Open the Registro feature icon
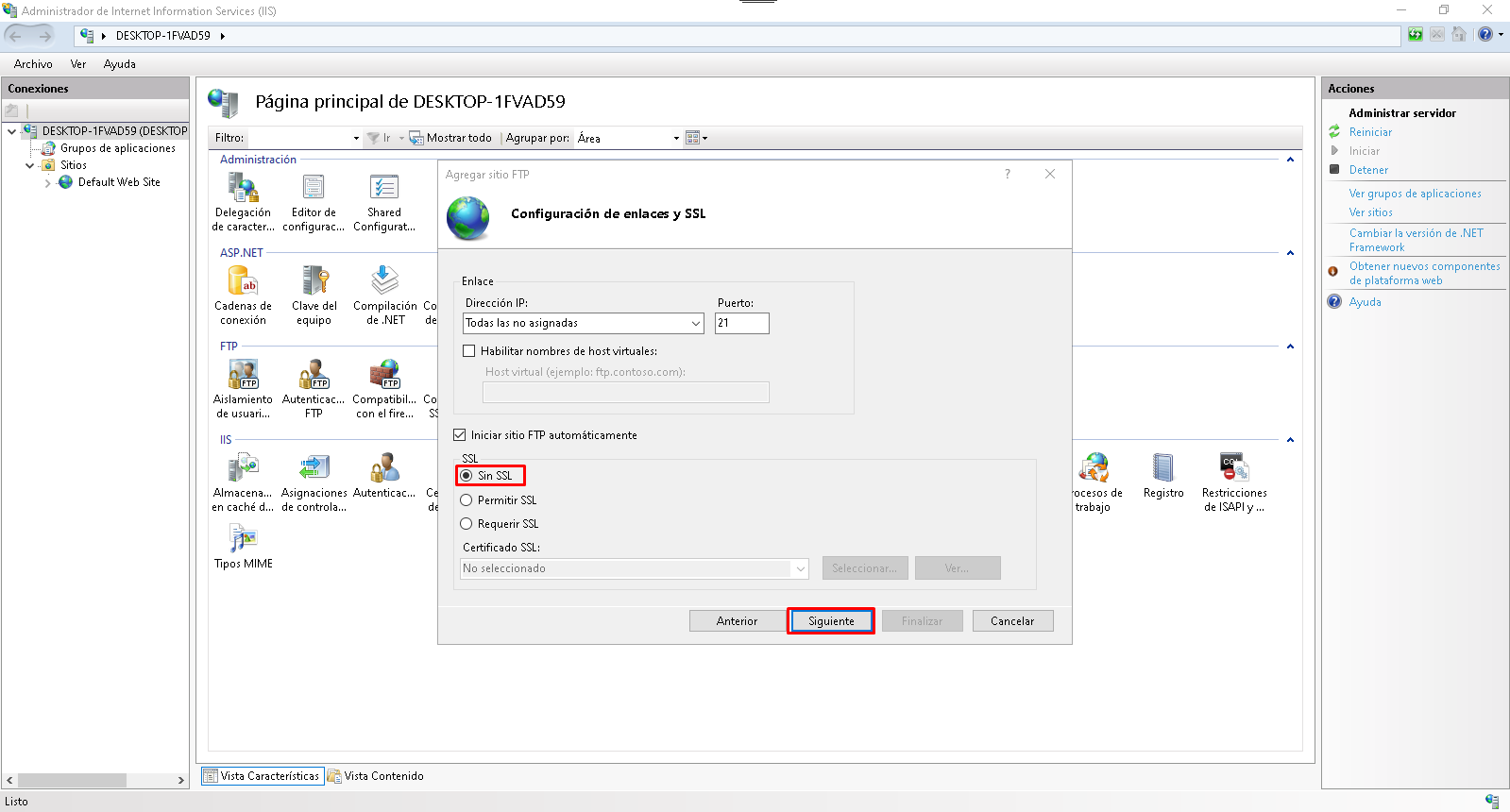Viewport: 1510px width, 812px height. pyautogui.click(x=1162, y=469)
